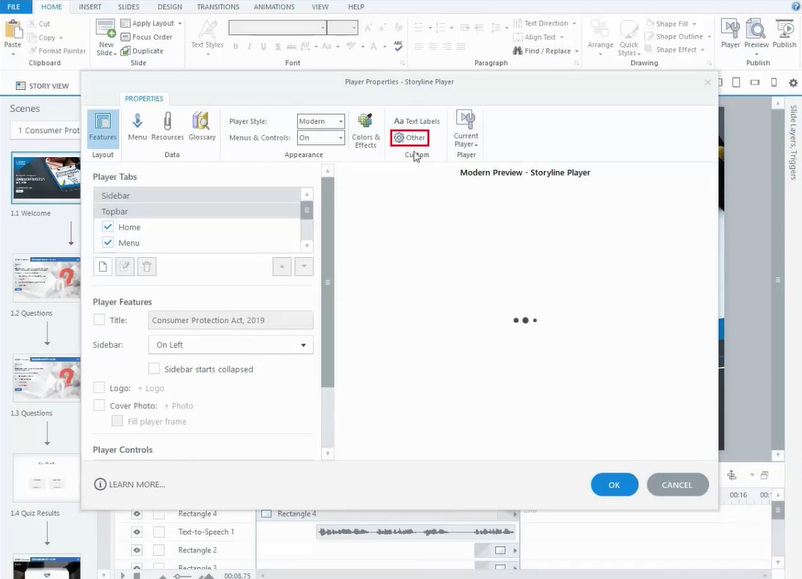The width and height of the screenshot is (802, 579).
Task: Open Text Labels settings
Action: pos(417,121)
